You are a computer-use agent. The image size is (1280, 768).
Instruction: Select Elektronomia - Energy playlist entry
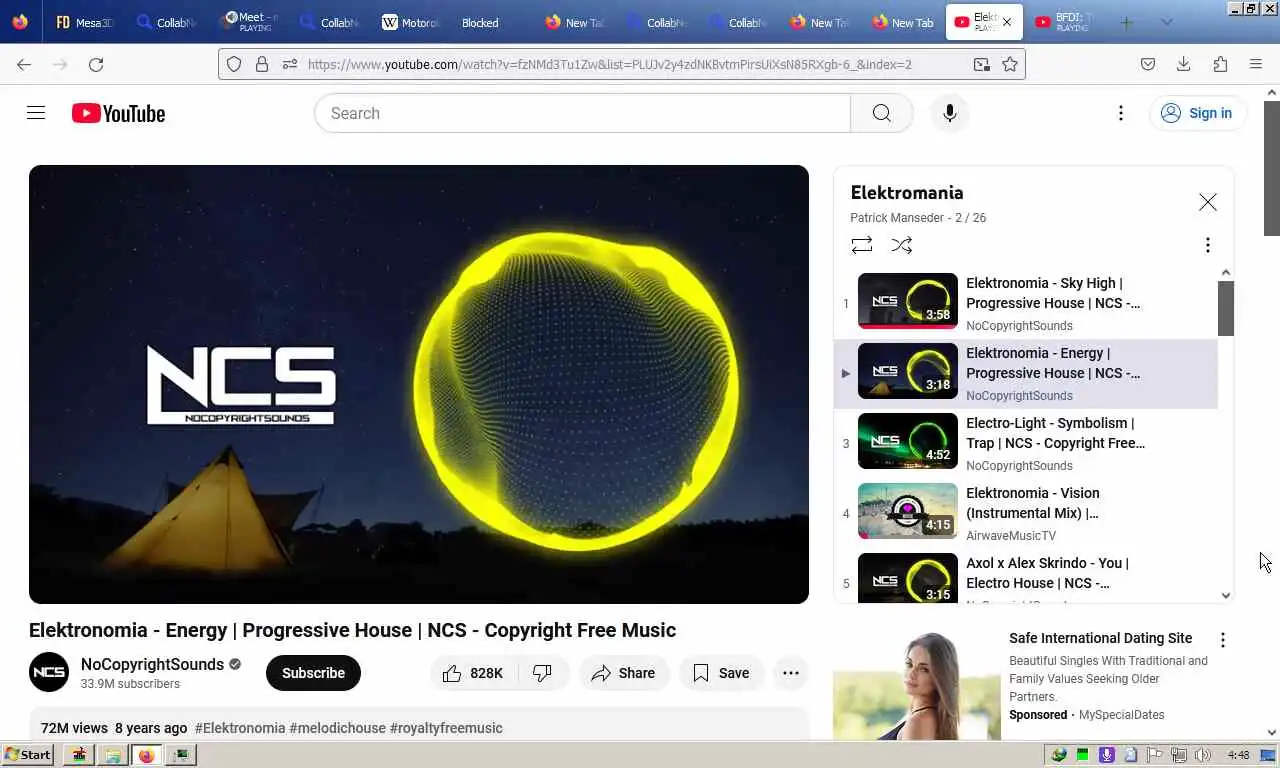[x=1026, y=373]
